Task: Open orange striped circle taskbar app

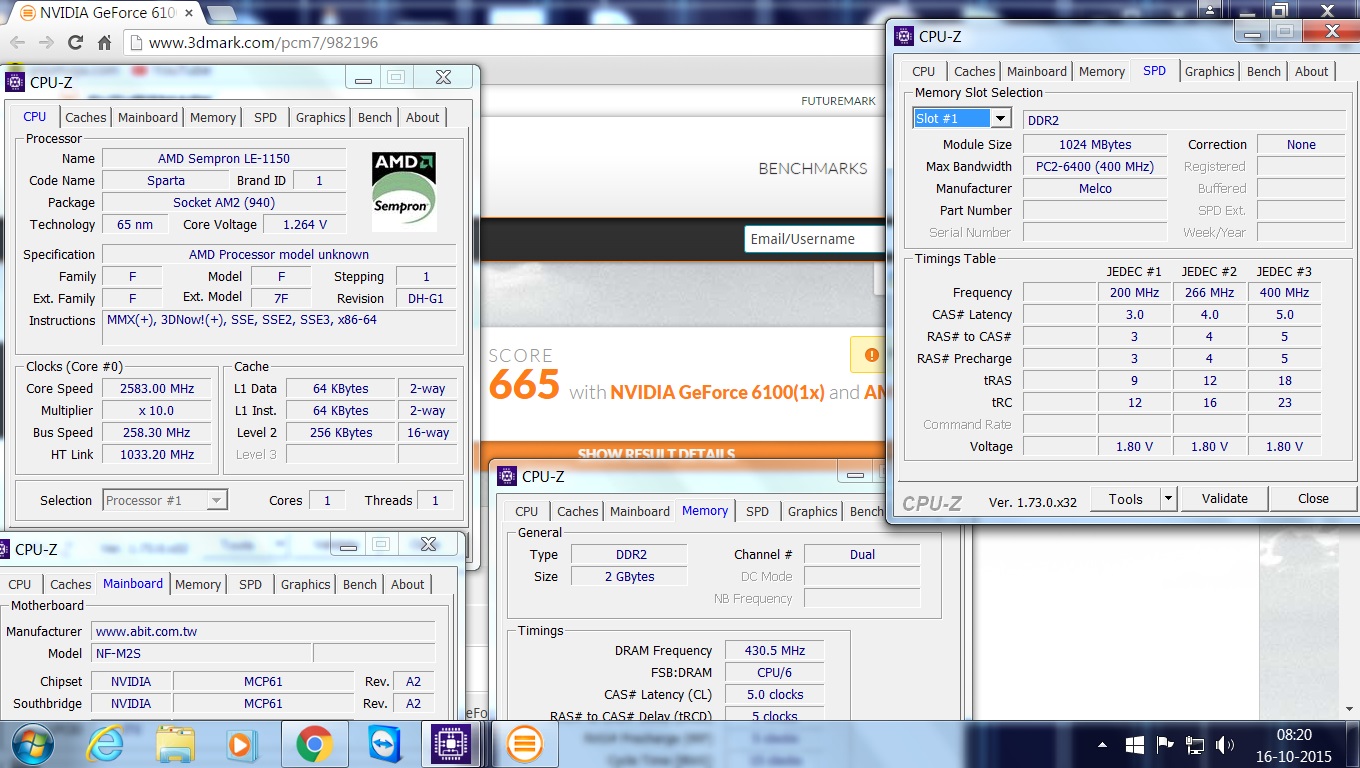Action: (525, 744)
